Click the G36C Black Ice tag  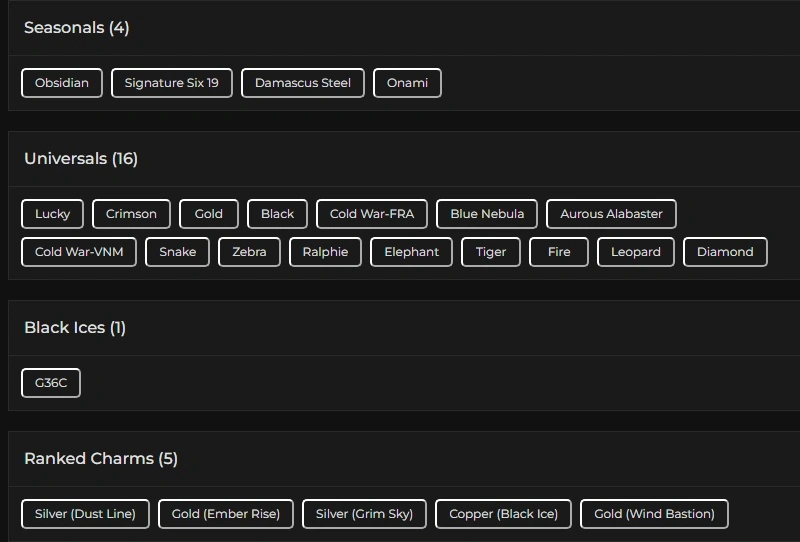[51, 383]
